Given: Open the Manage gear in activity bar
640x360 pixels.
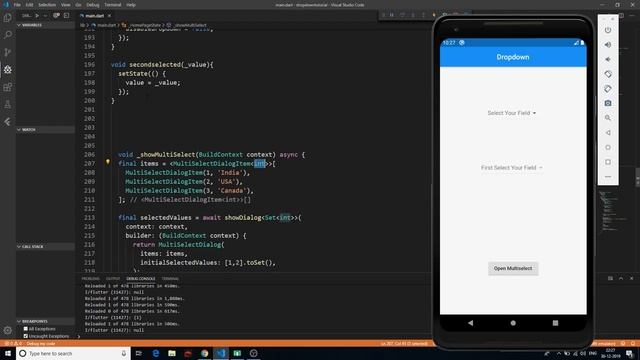Looking at the screenshot, I should point(7,330).
